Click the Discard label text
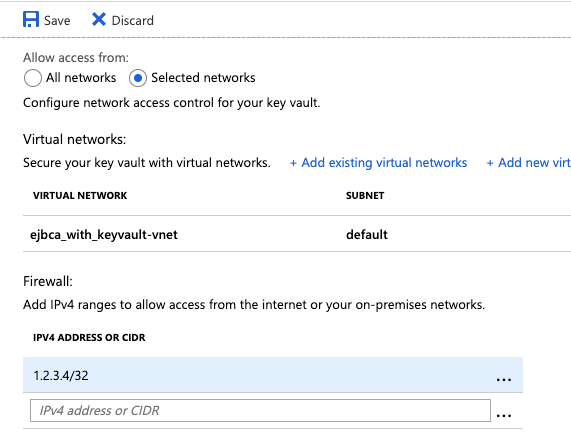This screenshot has width=571, height=440. click(x=133, y=20)
